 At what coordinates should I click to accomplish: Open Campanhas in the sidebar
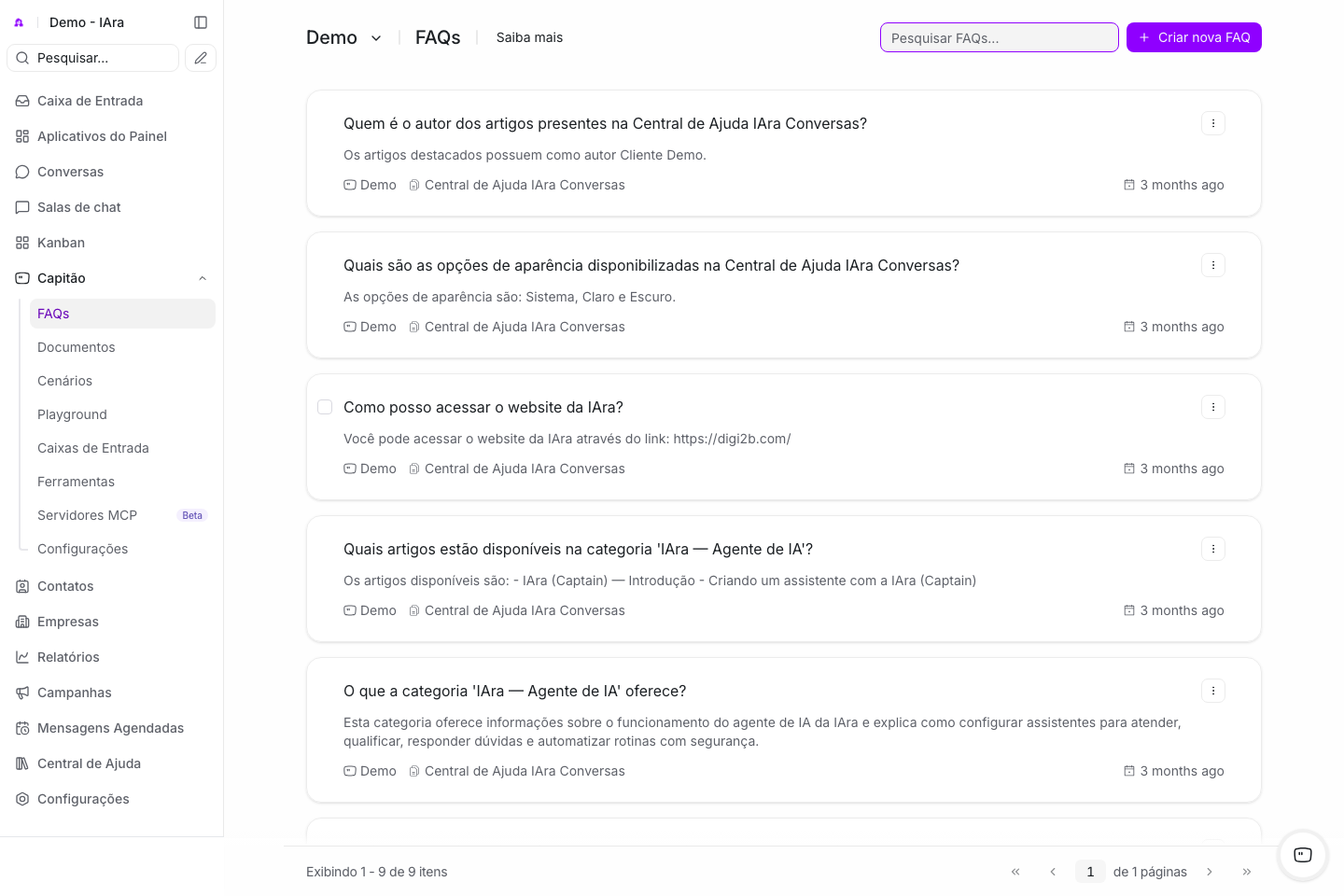(x=112, y=693)
